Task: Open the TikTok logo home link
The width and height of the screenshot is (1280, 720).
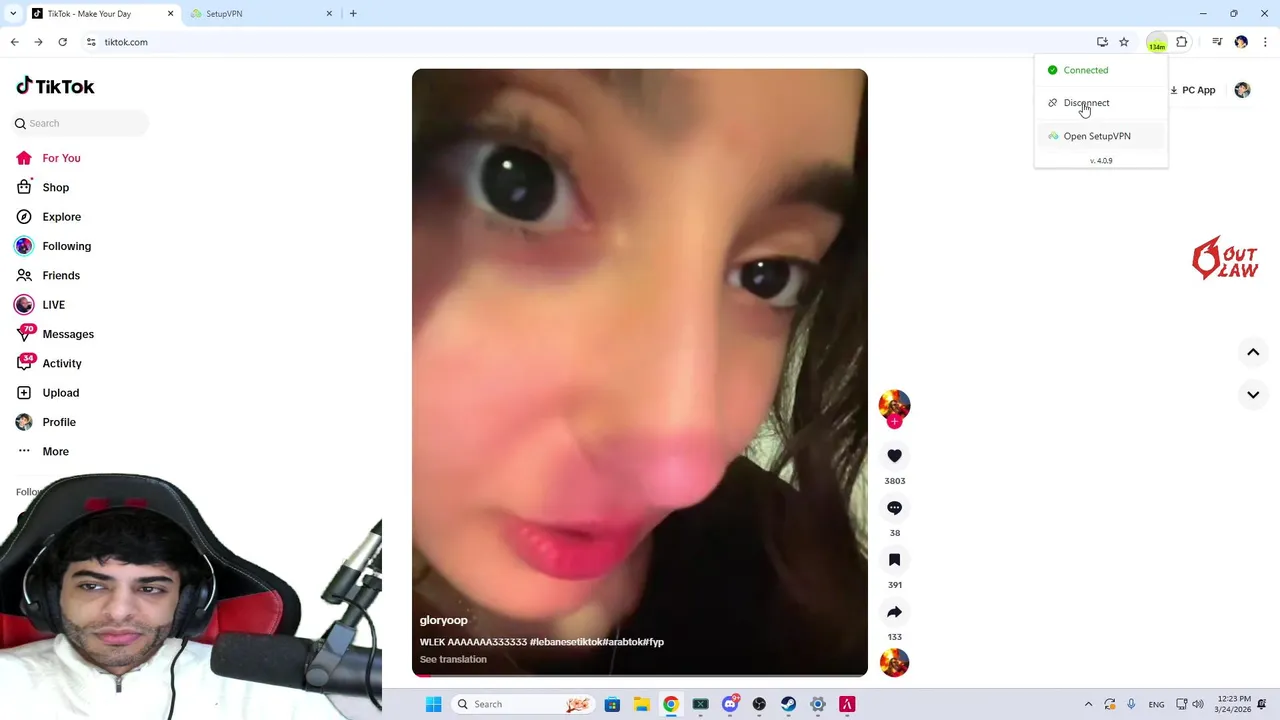Action: pos(55,86)
